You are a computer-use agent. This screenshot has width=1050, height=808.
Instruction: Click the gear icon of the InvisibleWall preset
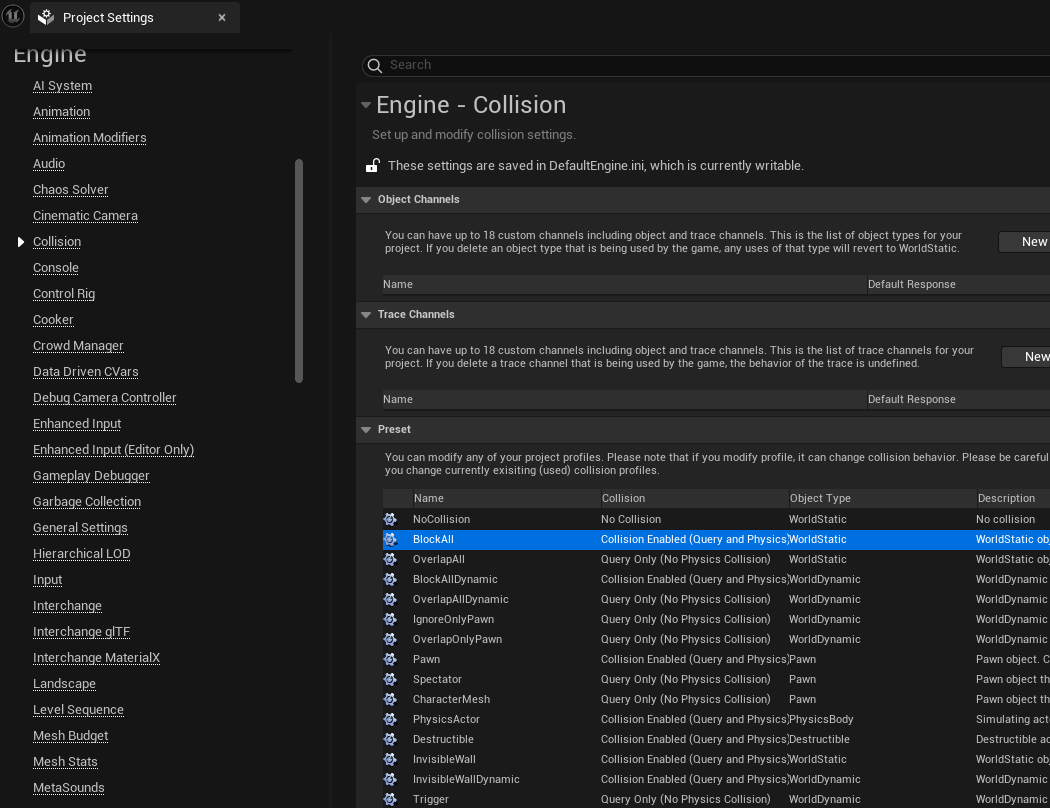tap(390, 760)
